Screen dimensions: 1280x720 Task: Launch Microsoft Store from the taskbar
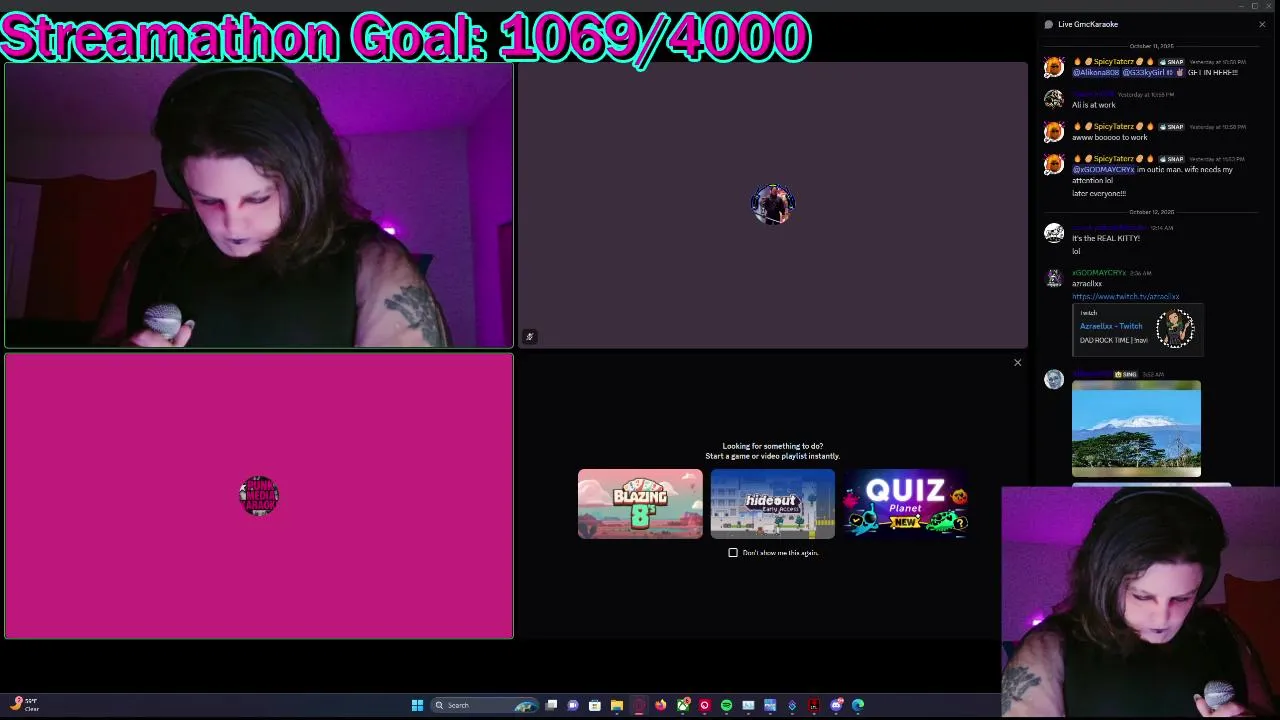coord(595,705)
